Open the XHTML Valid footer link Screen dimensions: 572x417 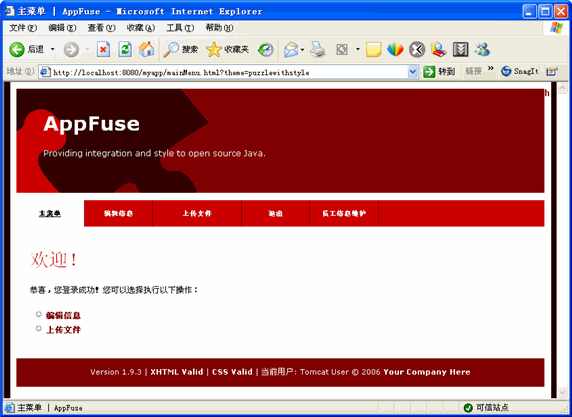[x=177, y=372]
